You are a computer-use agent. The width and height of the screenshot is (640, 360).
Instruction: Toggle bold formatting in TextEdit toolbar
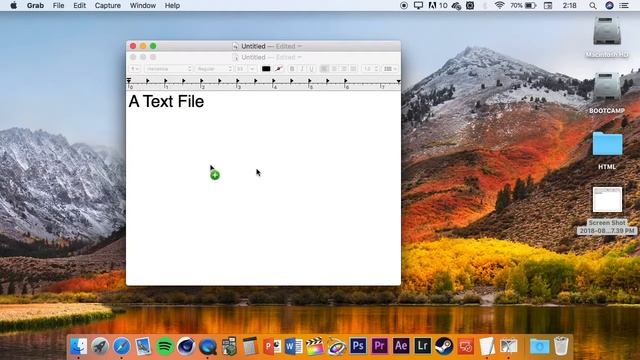[292, 69]
